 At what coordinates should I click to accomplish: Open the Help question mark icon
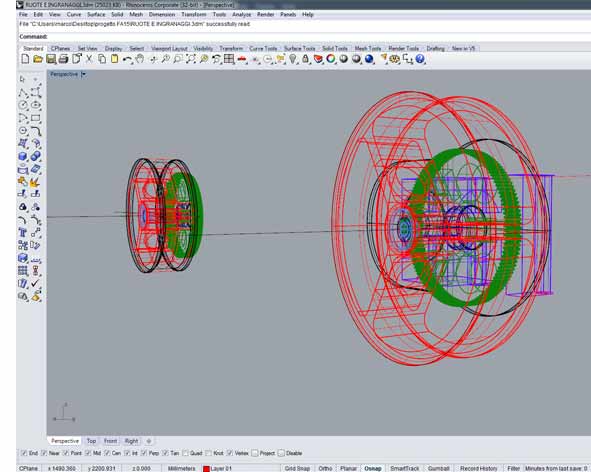coord(420,59)
